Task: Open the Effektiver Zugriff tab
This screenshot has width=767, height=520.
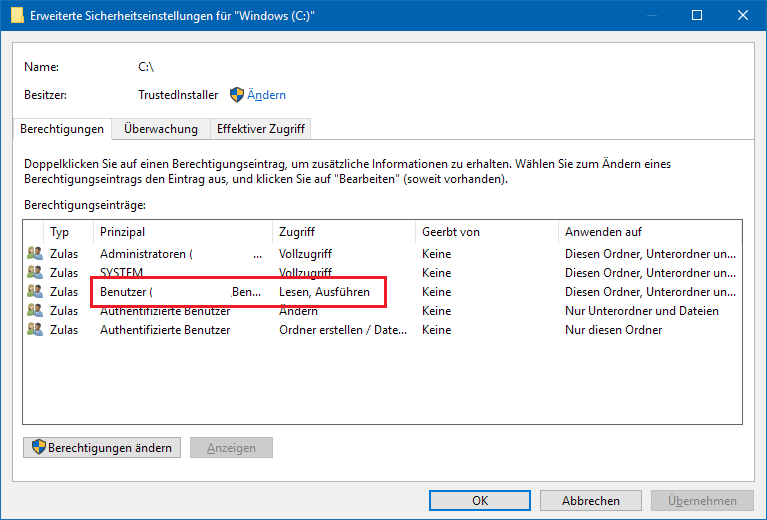Action: [x=261, y=129]
